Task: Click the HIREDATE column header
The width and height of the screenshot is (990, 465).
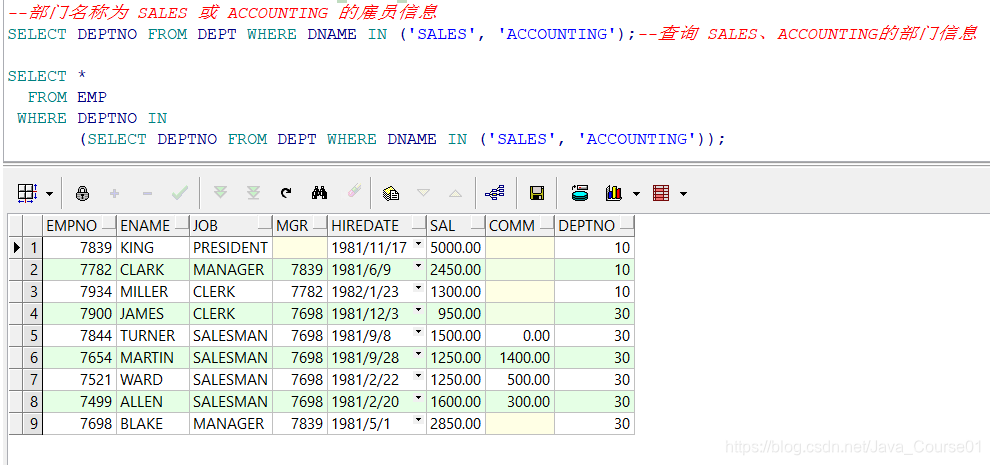Action: [x=378, y=226]
